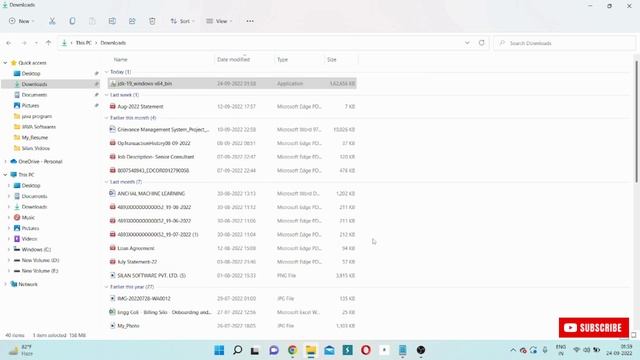The height and width of the screenshot is (360, 640).
Task: Select Loan Agreement PDF file
Action: (232, 248)
